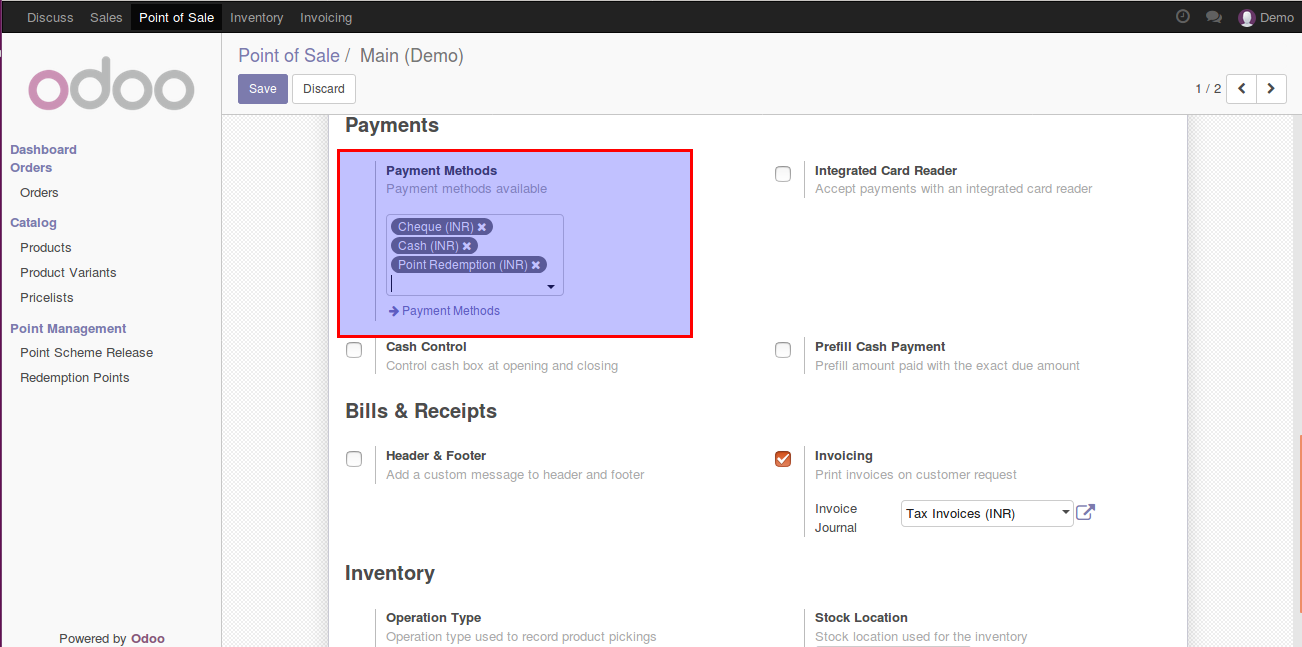Open the Sales menu
This screenshot has height=647, width=1302.
click(x=106, y=18)
